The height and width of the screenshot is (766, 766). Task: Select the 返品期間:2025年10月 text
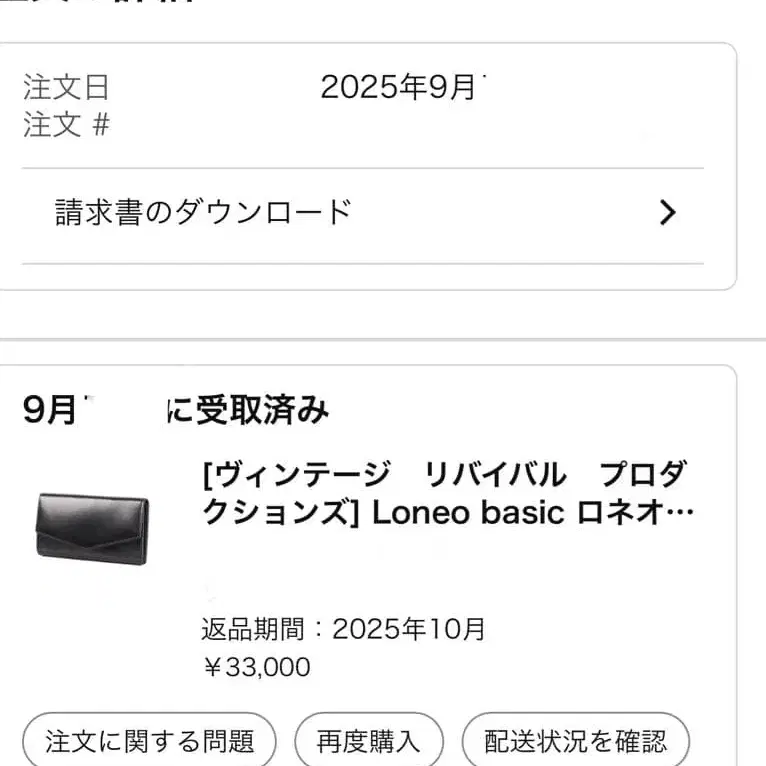[343, 629]
